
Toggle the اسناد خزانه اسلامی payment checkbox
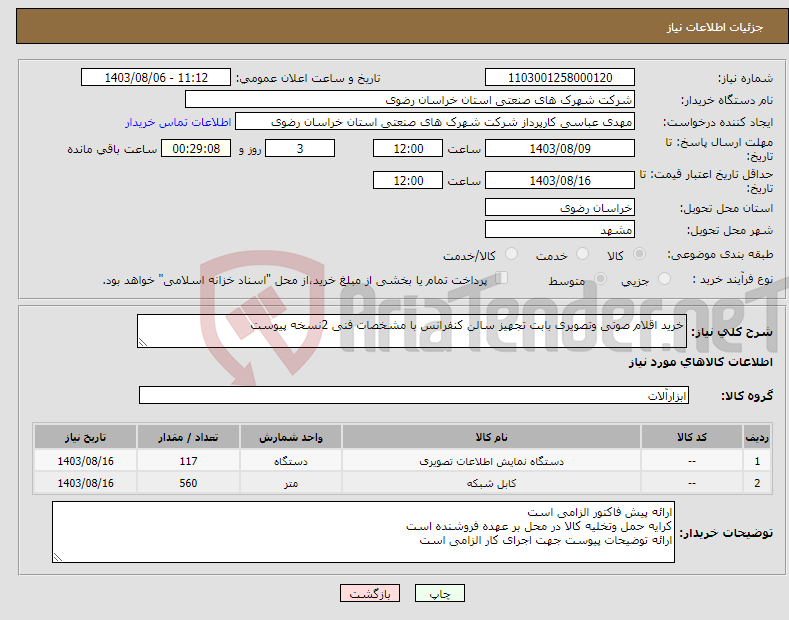(502, 277)
